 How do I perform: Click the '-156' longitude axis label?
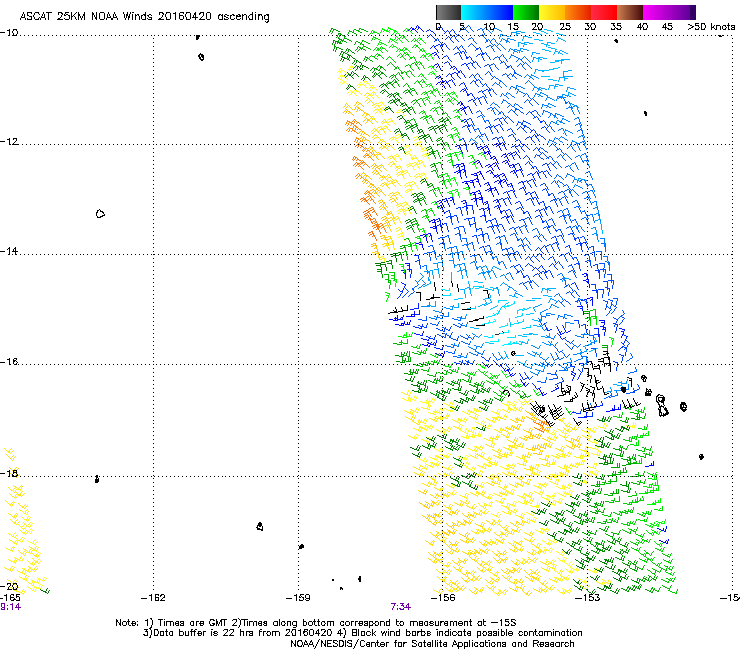point(443,598)
